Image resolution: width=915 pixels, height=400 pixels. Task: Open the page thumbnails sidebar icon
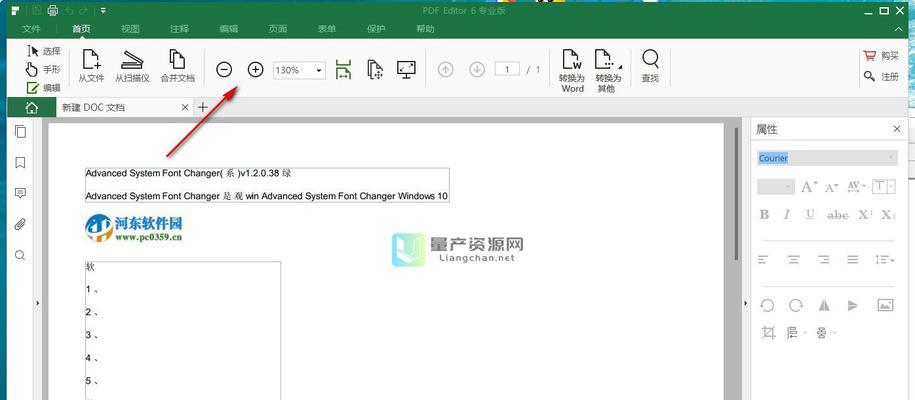tap(20, 131)
